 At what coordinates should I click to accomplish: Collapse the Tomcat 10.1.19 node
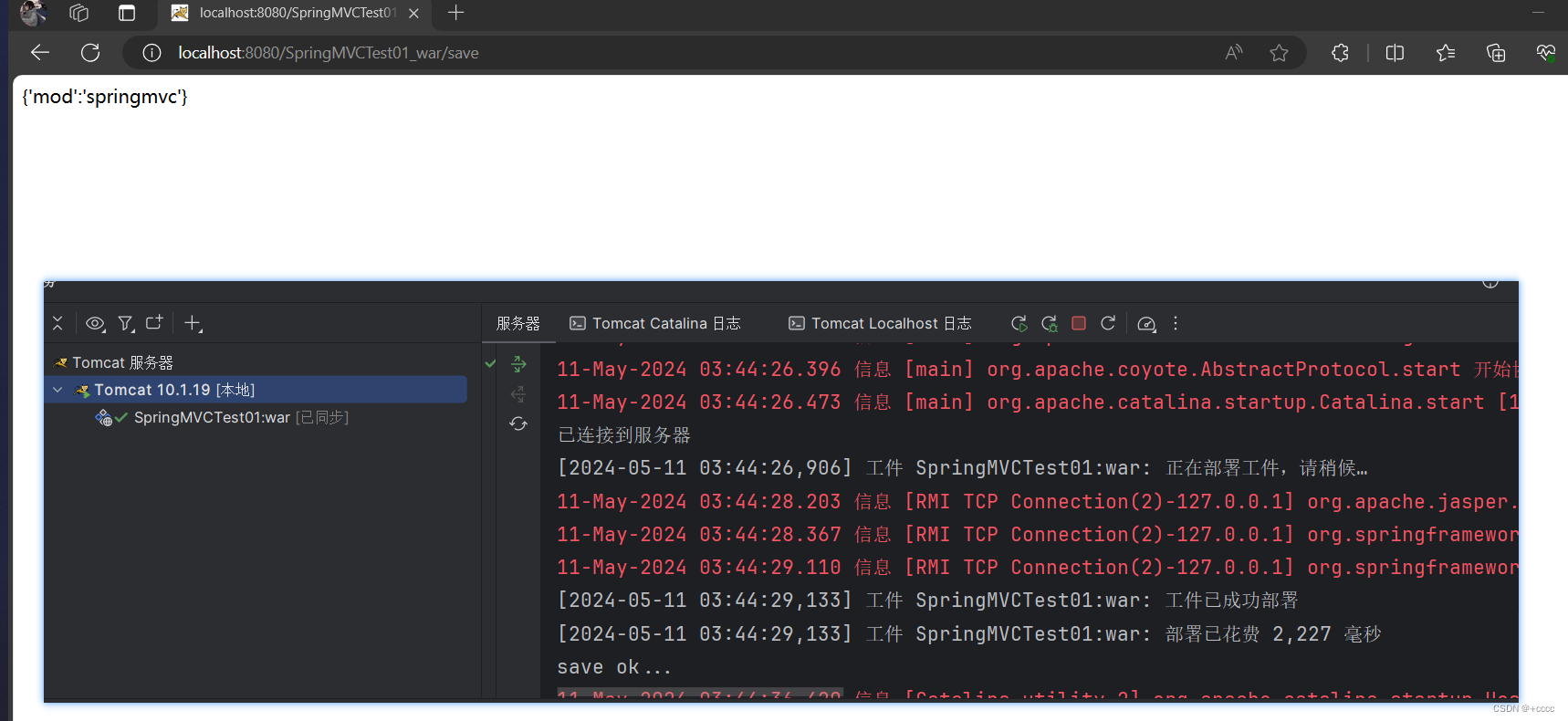(58, 390)
